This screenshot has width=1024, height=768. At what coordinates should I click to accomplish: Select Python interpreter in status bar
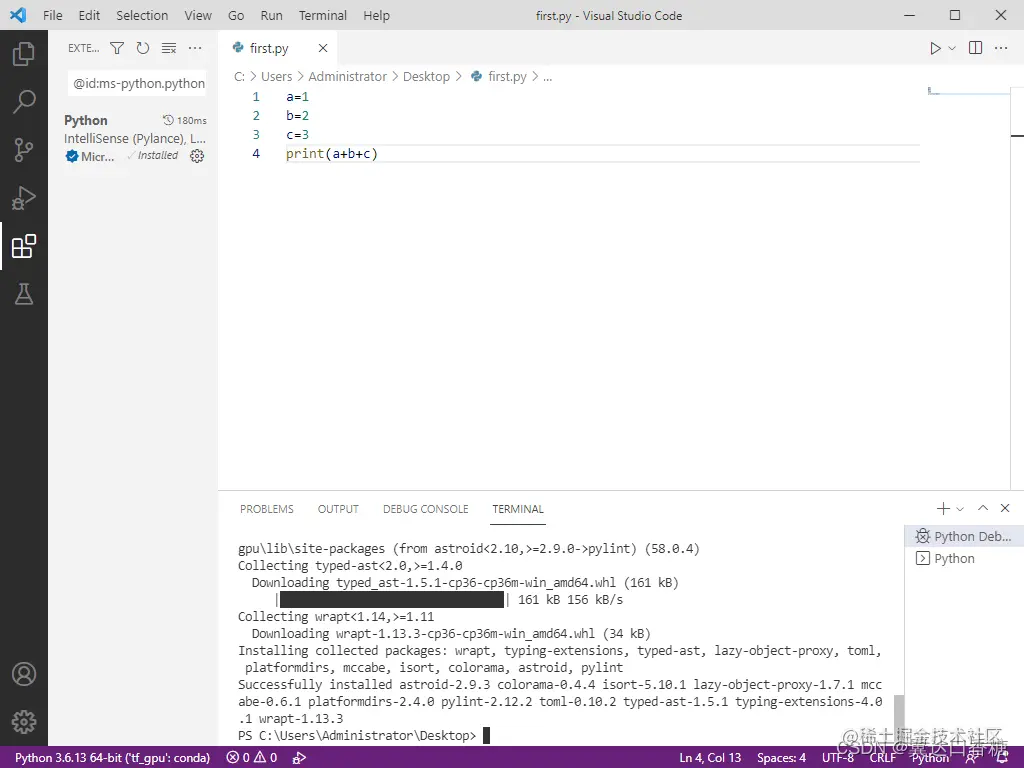[x=112, y=758]
